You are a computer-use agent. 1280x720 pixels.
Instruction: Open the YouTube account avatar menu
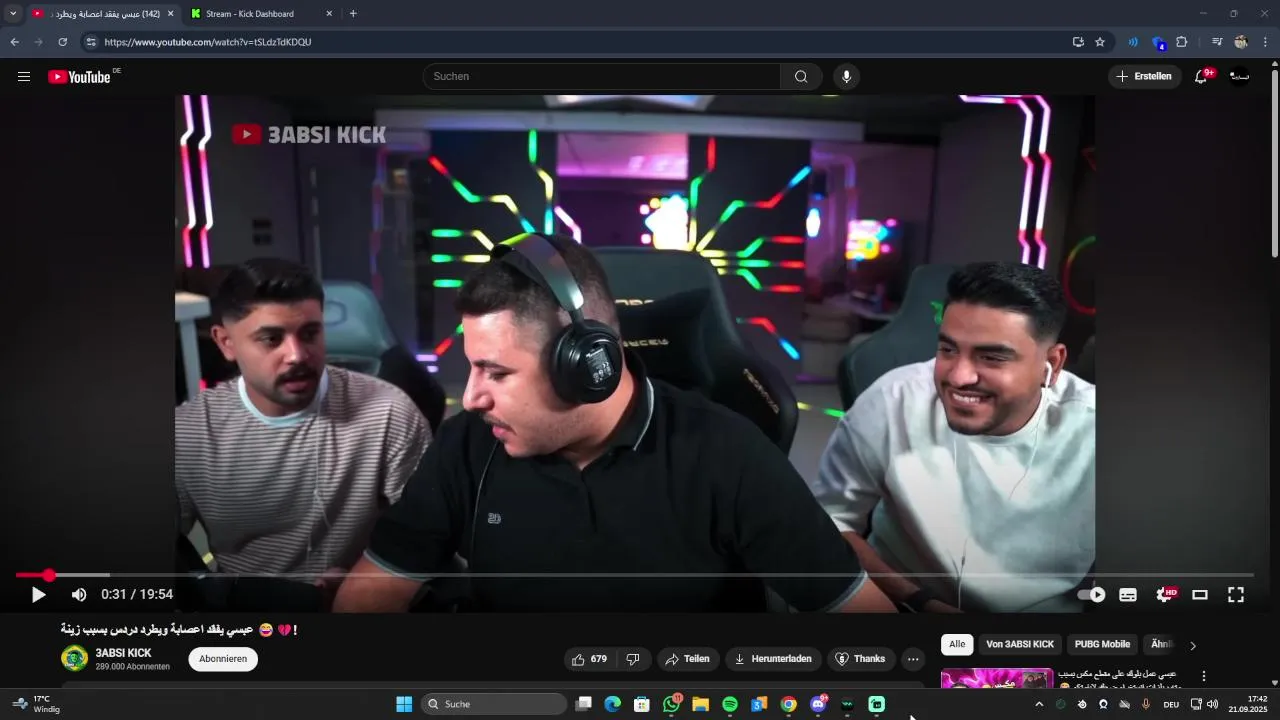(x=1239, y=77)
